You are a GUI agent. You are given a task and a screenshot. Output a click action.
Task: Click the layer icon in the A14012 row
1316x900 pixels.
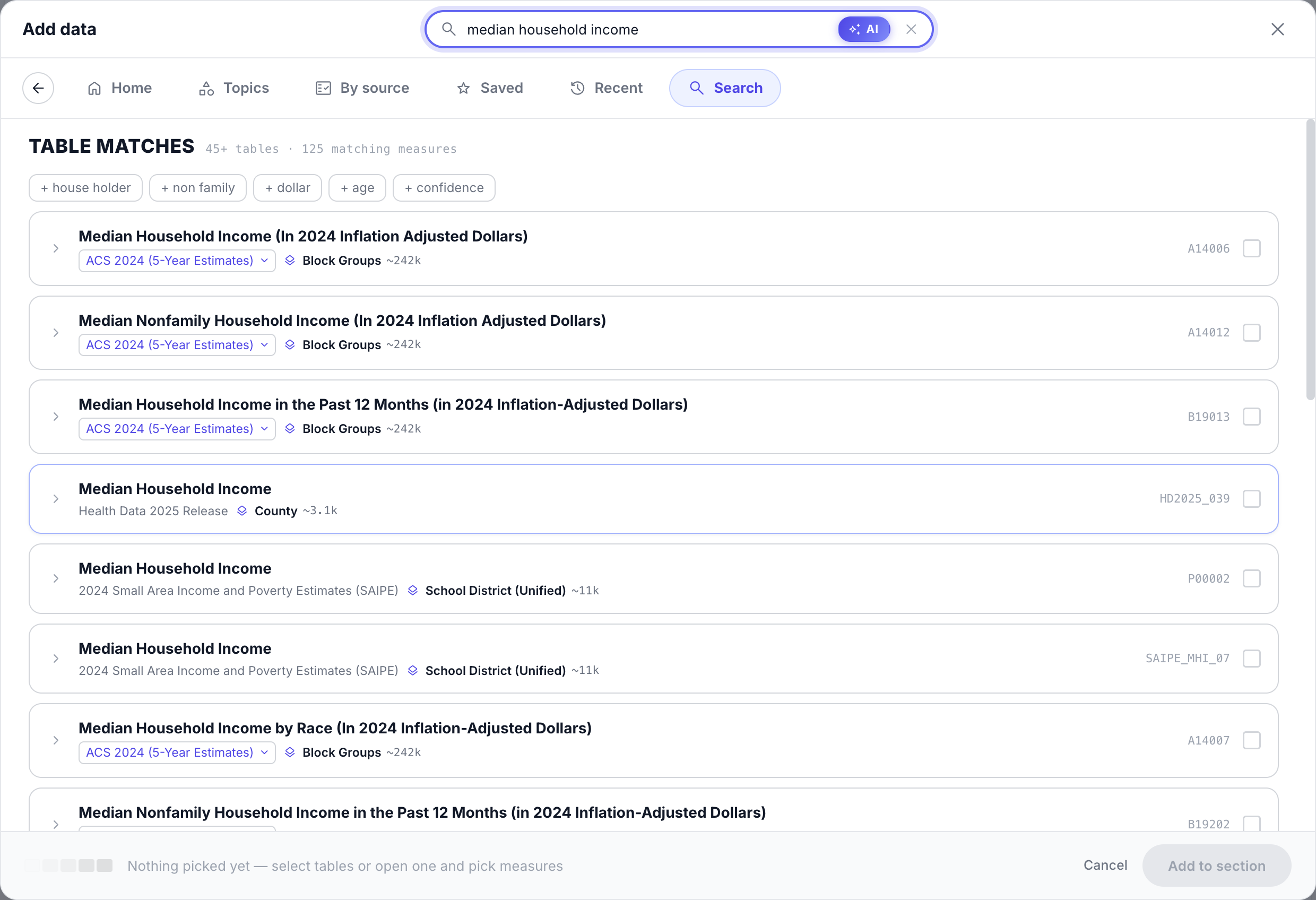point(289,344)
